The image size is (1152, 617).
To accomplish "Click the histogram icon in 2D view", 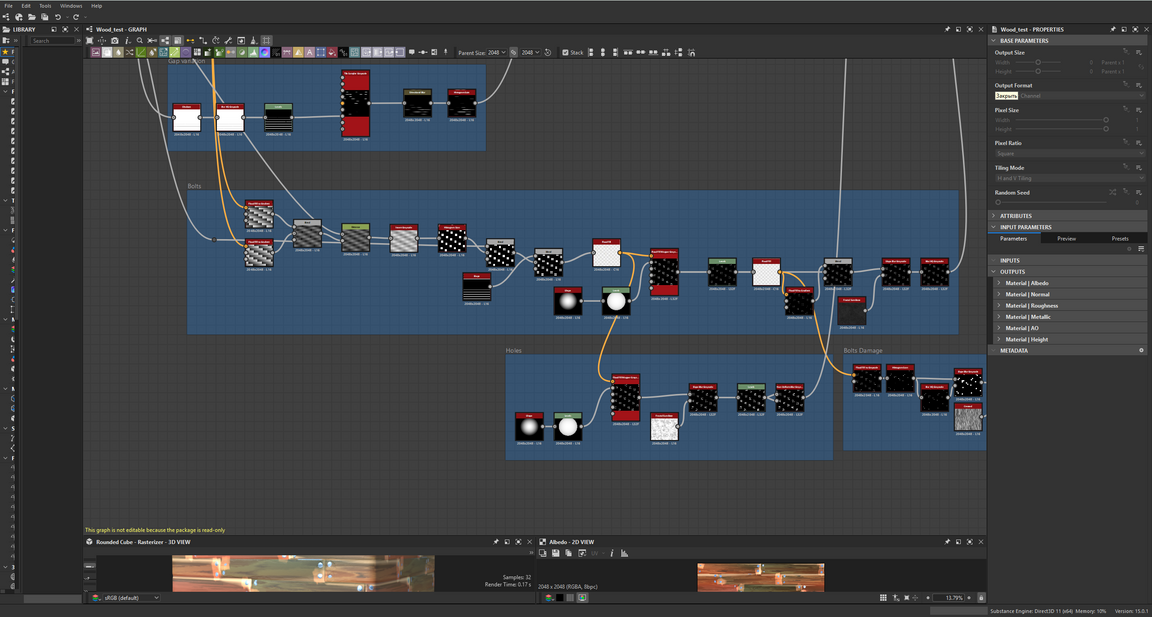I will pyautogui.click(x=624, y=553).
